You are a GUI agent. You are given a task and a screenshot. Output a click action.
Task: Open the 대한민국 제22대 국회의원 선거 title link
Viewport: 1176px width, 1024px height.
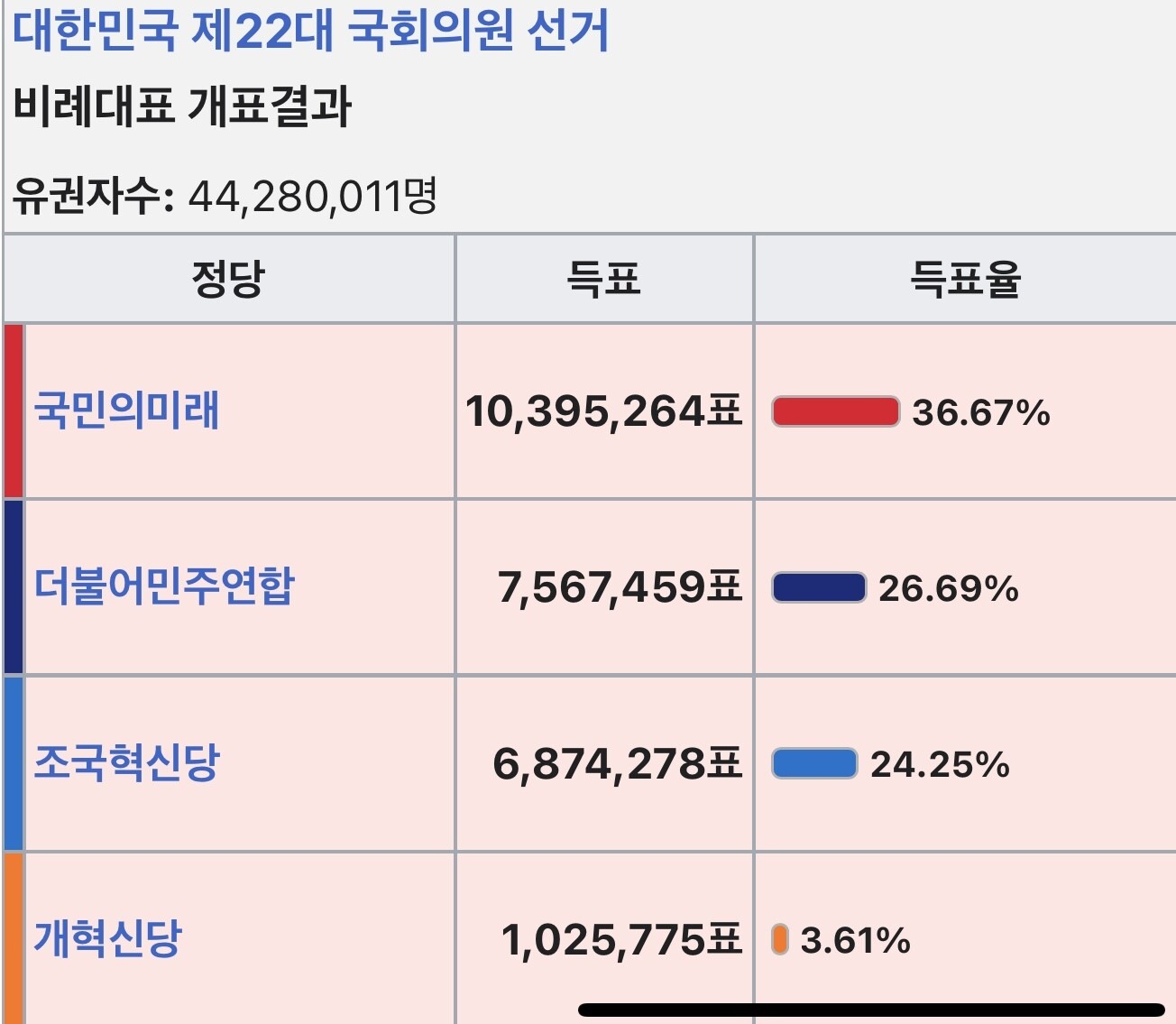311,30
